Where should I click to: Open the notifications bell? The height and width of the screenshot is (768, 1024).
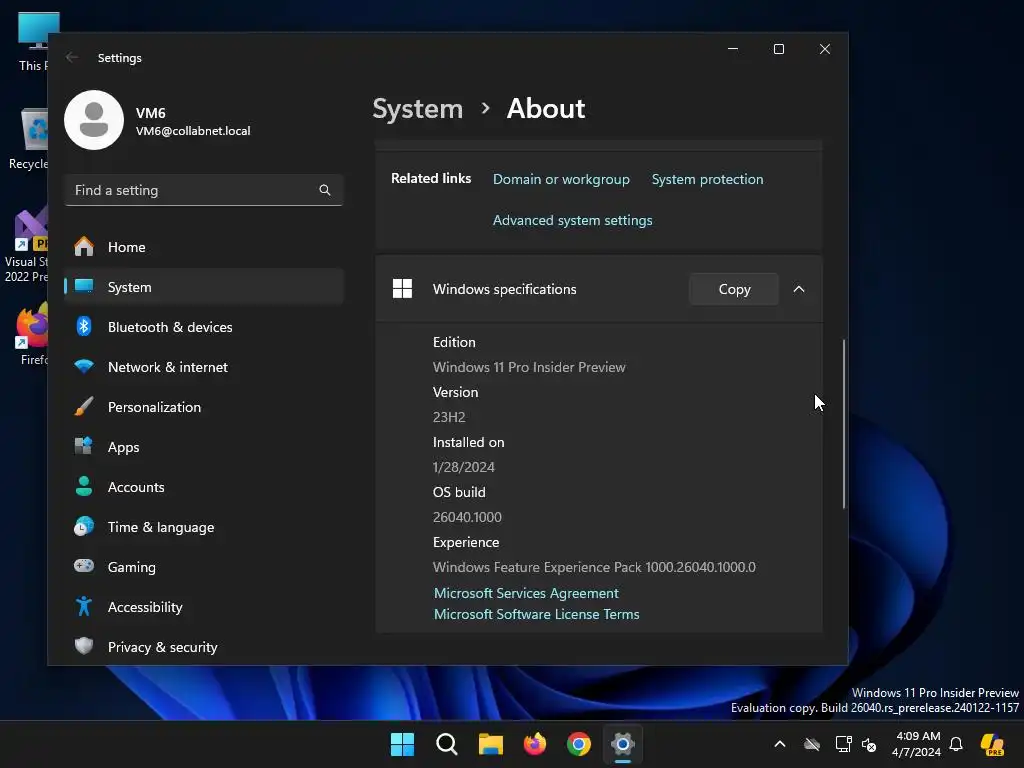tap(956, 744)
